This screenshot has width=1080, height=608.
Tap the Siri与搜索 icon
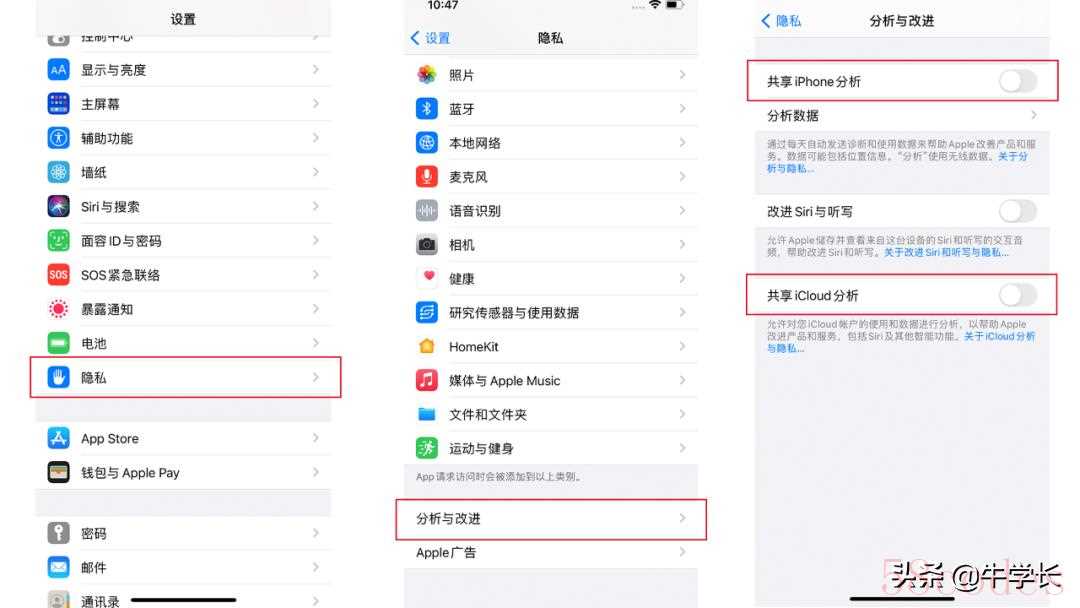click(59, 206)
